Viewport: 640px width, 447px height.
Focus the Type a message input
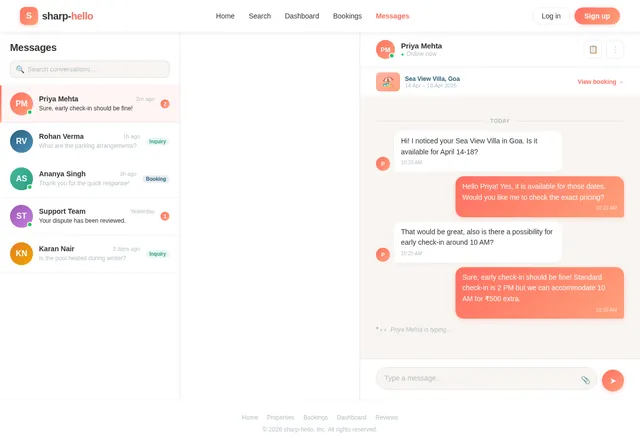[478, 379]
